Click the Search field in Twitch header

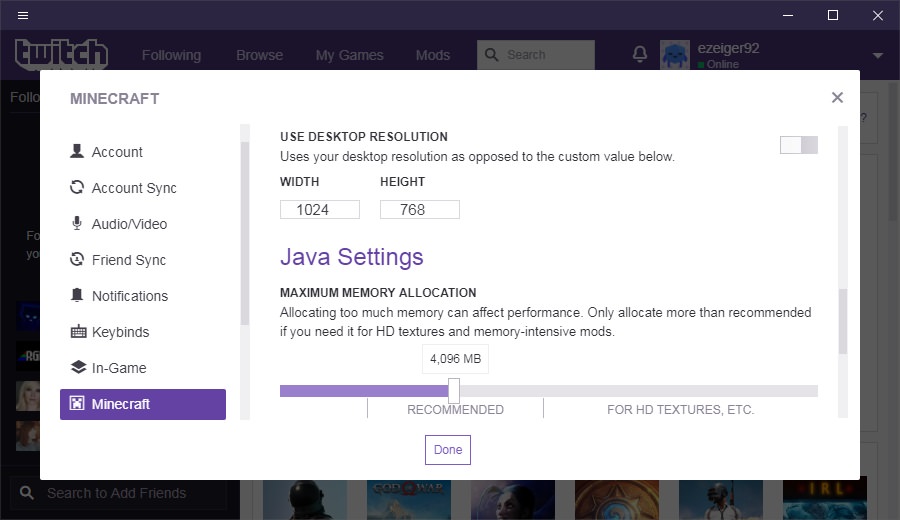(x=536, y=55)
